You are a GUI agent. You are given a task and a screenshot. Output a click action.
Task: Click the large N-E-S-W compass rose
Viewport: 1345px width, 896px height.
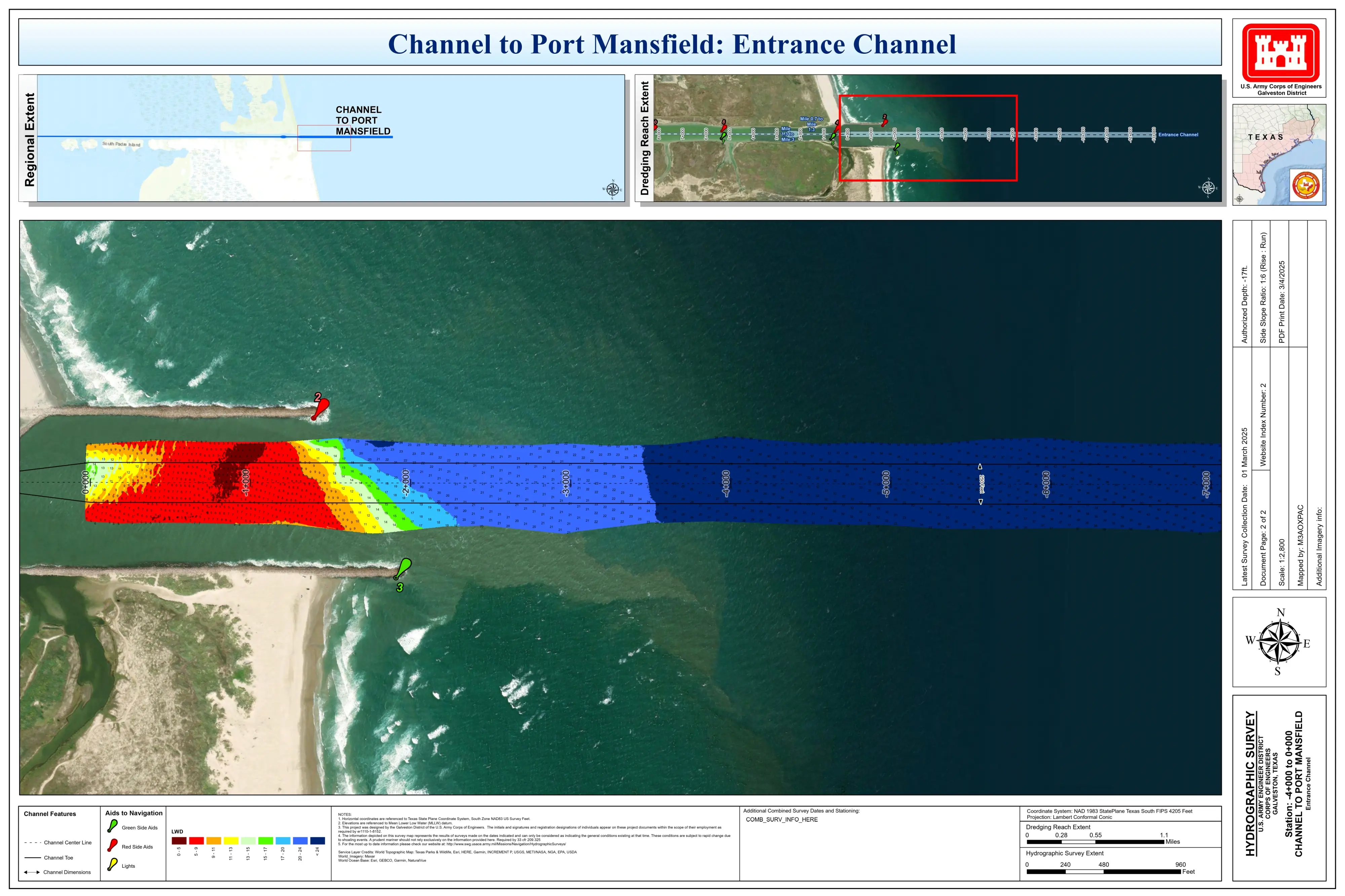point(1279,642)
